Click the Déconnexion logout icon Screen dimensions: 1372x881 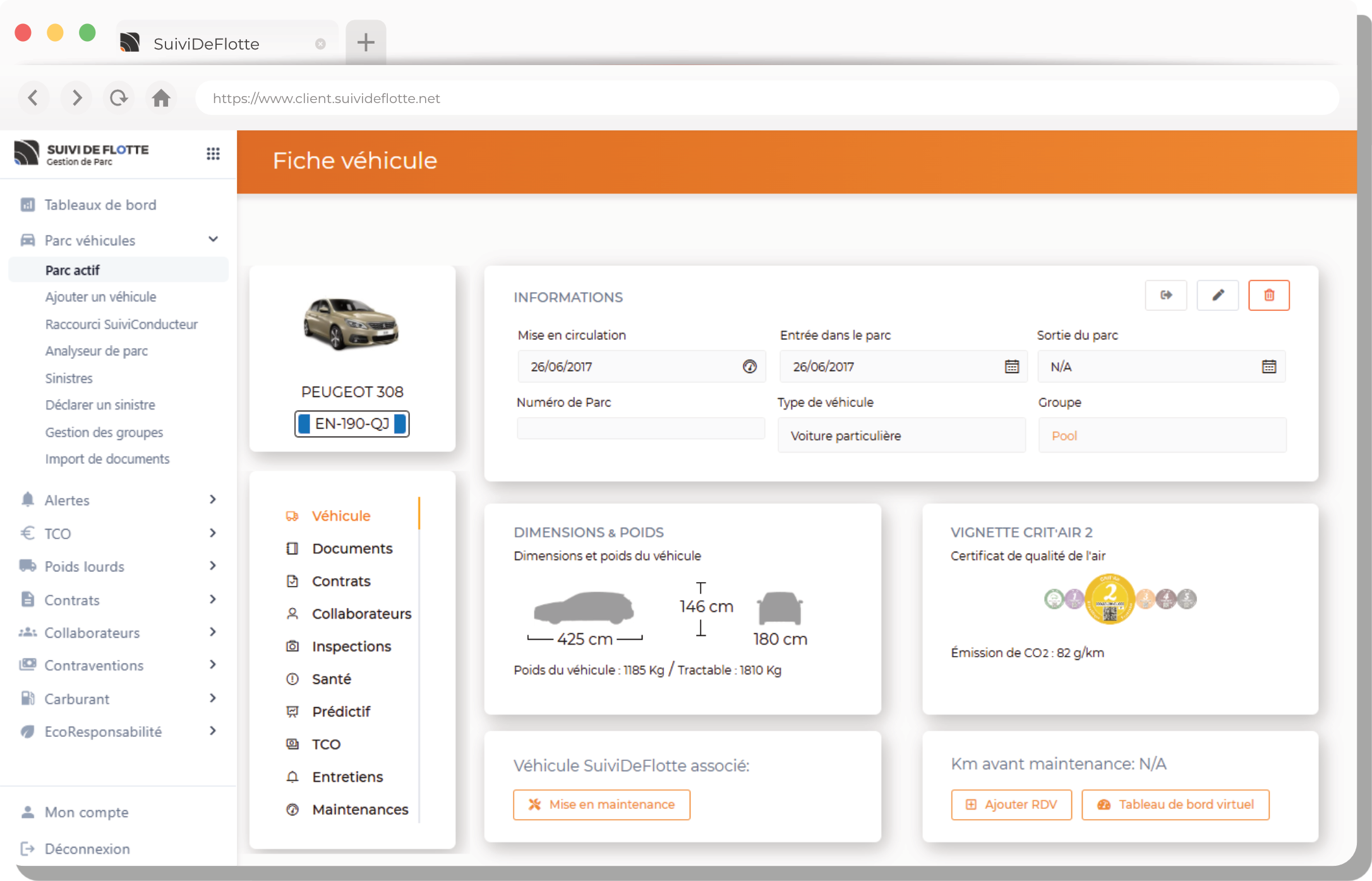[x=27, y=848]
